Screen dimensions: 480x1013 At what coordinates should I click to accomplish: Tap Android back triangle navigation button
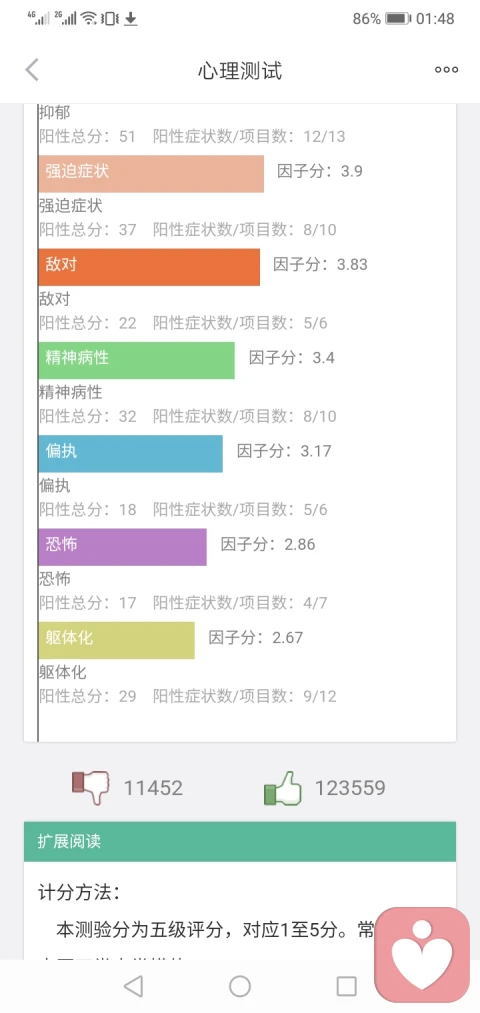click(133, 986)
